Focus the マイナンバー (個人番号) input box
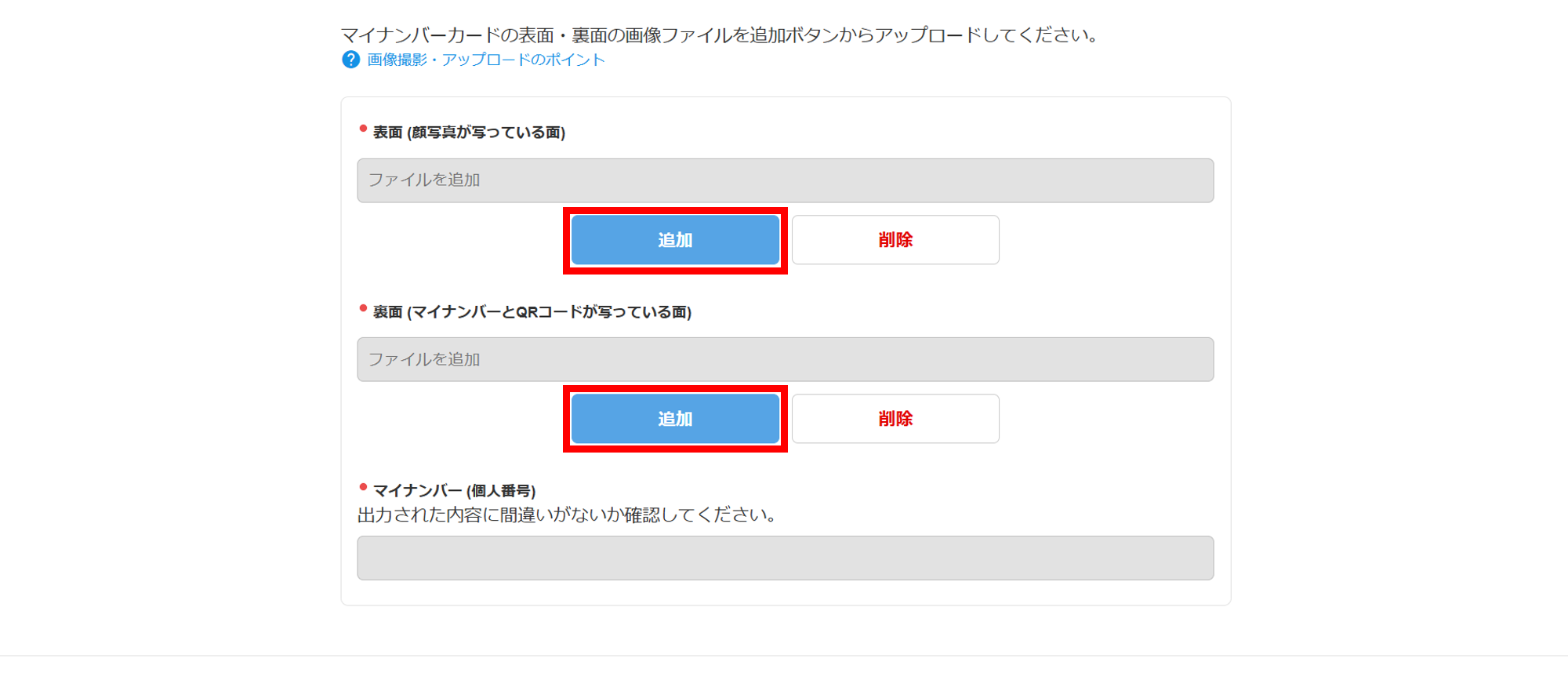The height and width of the screenshot is (680, 1568). 785,558
